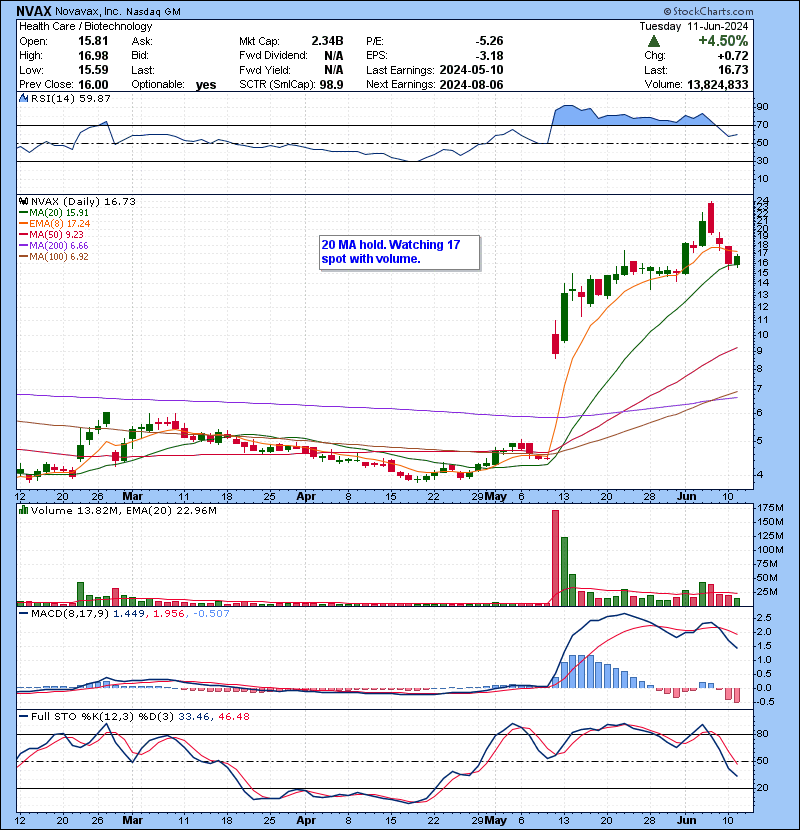Click the Next Earnings date 2024-08-06
The width and height of the screenshot is (800, 830).
pos(471,85)
